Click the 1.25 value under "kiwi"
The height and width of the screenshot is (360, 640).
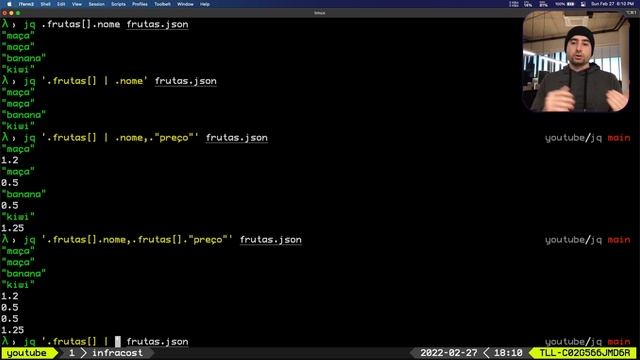coord(12,228)
